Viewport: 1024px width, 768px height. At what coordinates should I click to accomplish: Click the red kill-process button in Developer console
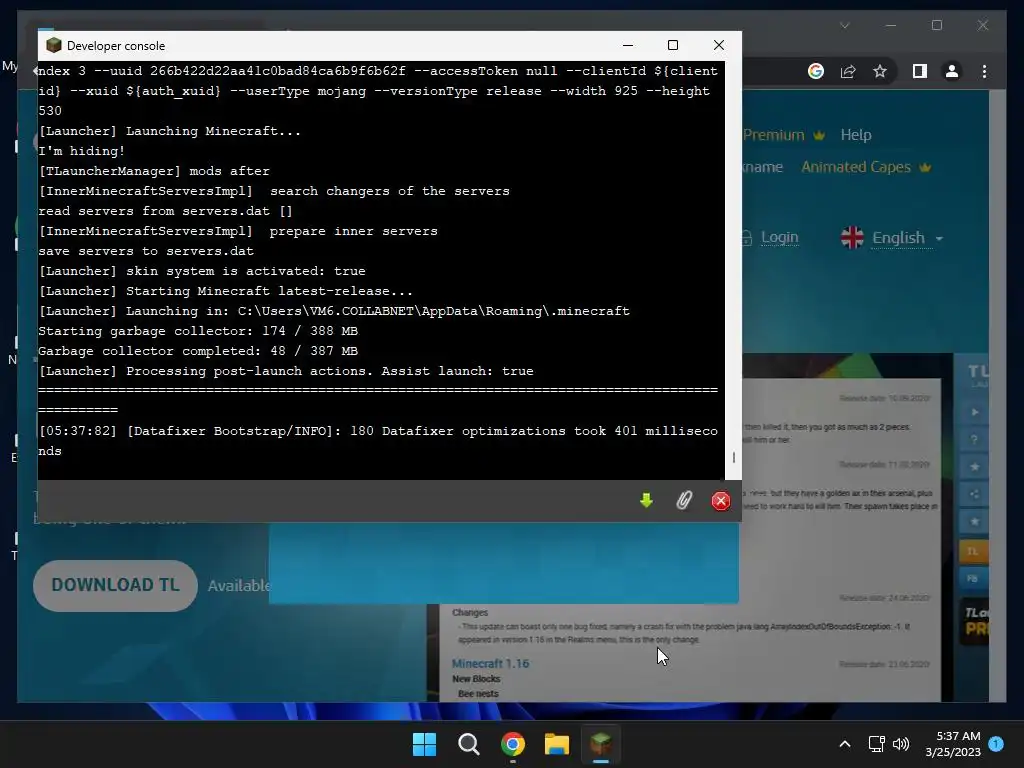pyautogui.click(x=720, y=501)
